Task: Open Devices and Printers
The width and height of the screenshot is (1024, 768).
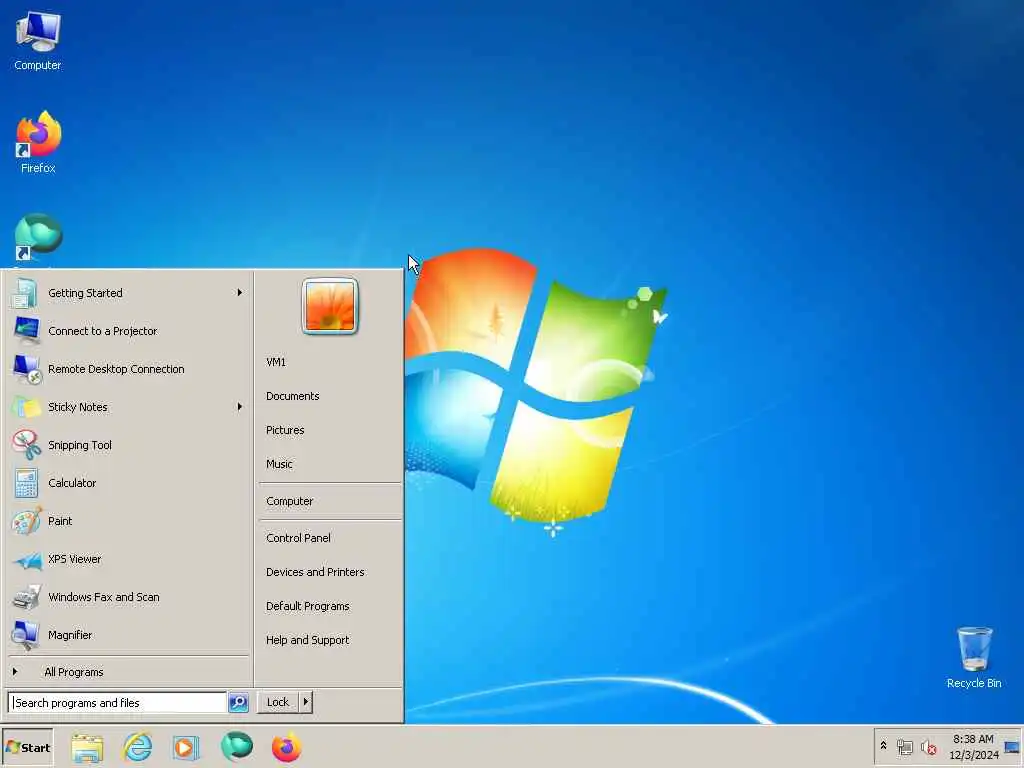Action: click(315, 572)
